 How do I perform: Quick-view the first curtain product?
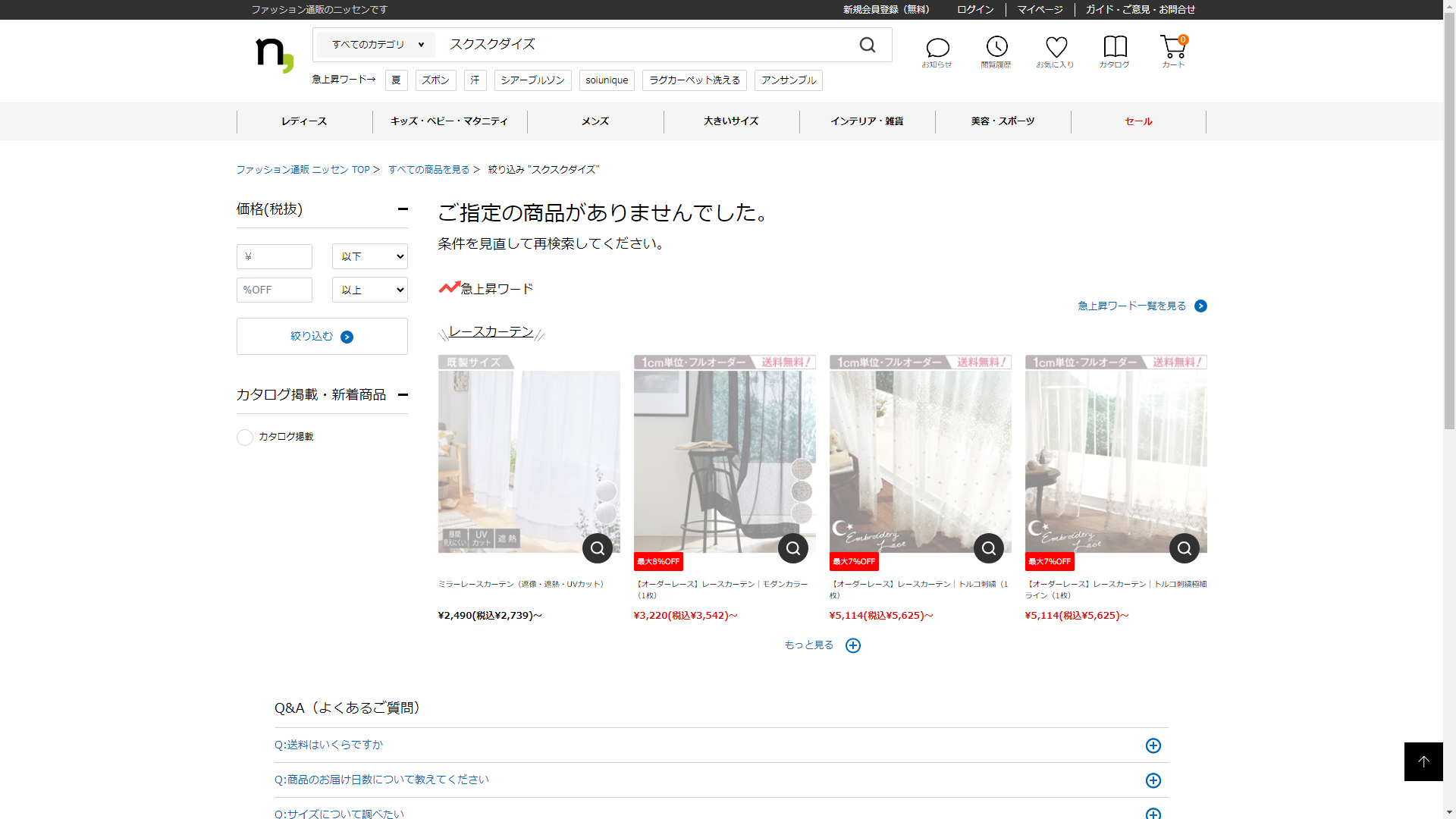tap(598, 548)
